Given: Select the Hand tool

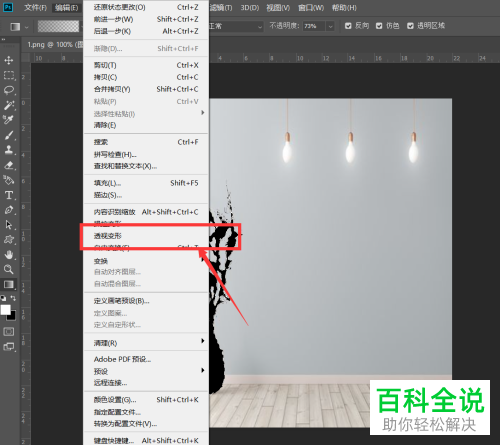Looking at the screenshot, I should pyautogui.click(x=9, y=255).
